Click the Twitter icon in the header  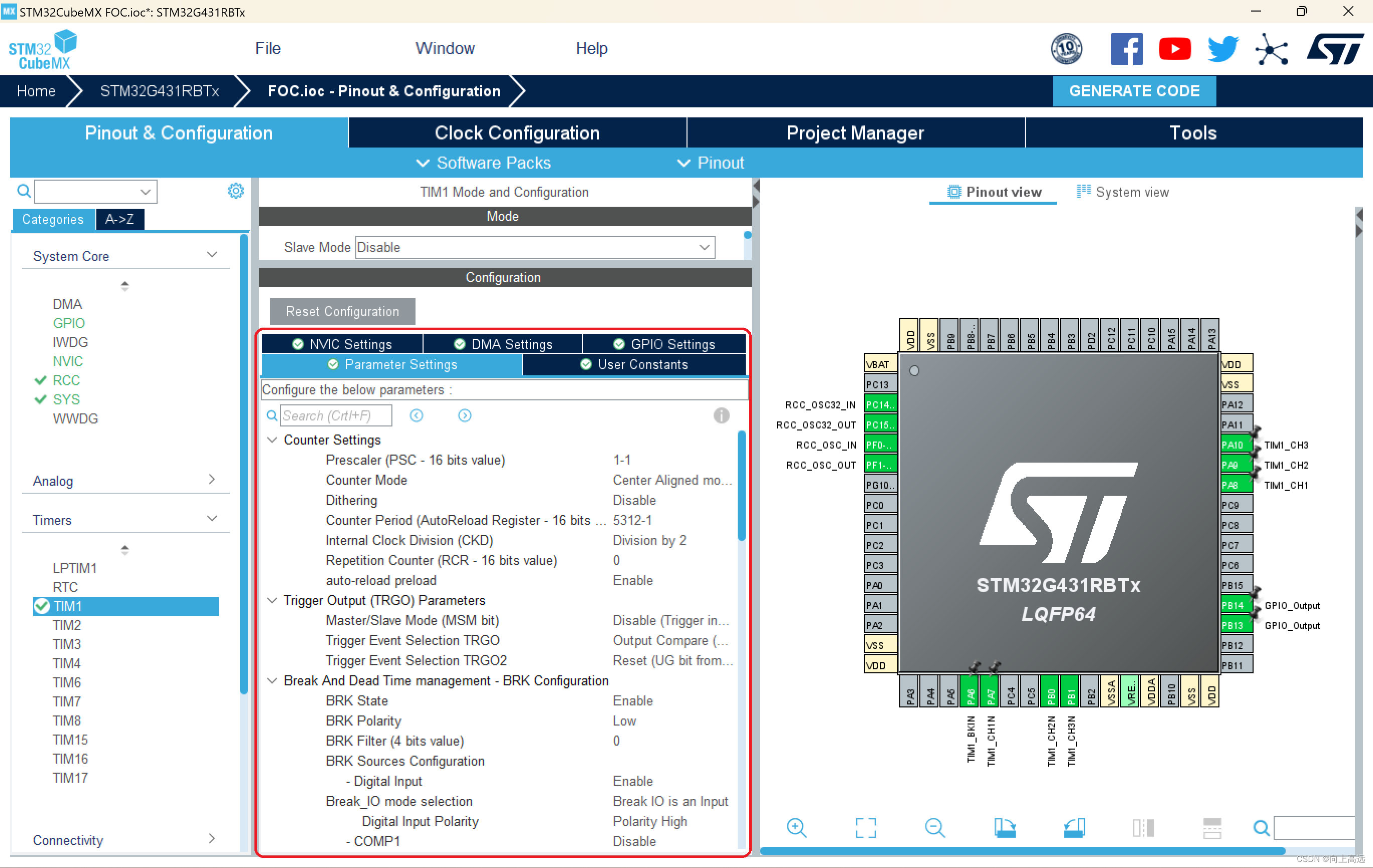click(x=1222, y=49)
